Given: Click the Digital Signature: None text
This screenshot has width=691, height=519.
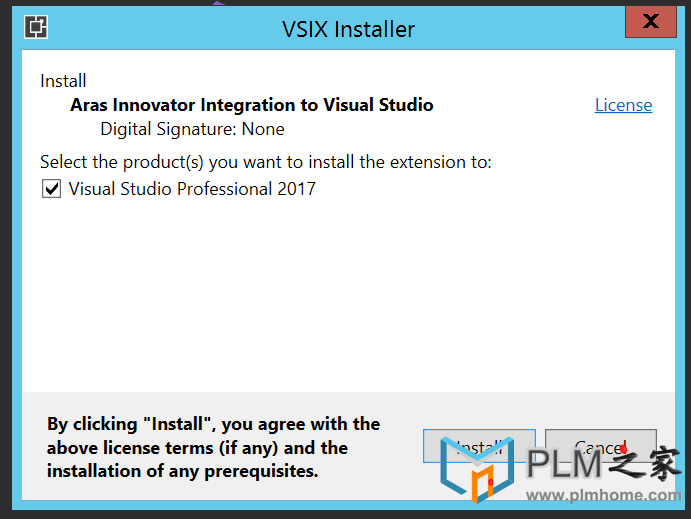Looking at the screenshot, I should coord(192,129).
